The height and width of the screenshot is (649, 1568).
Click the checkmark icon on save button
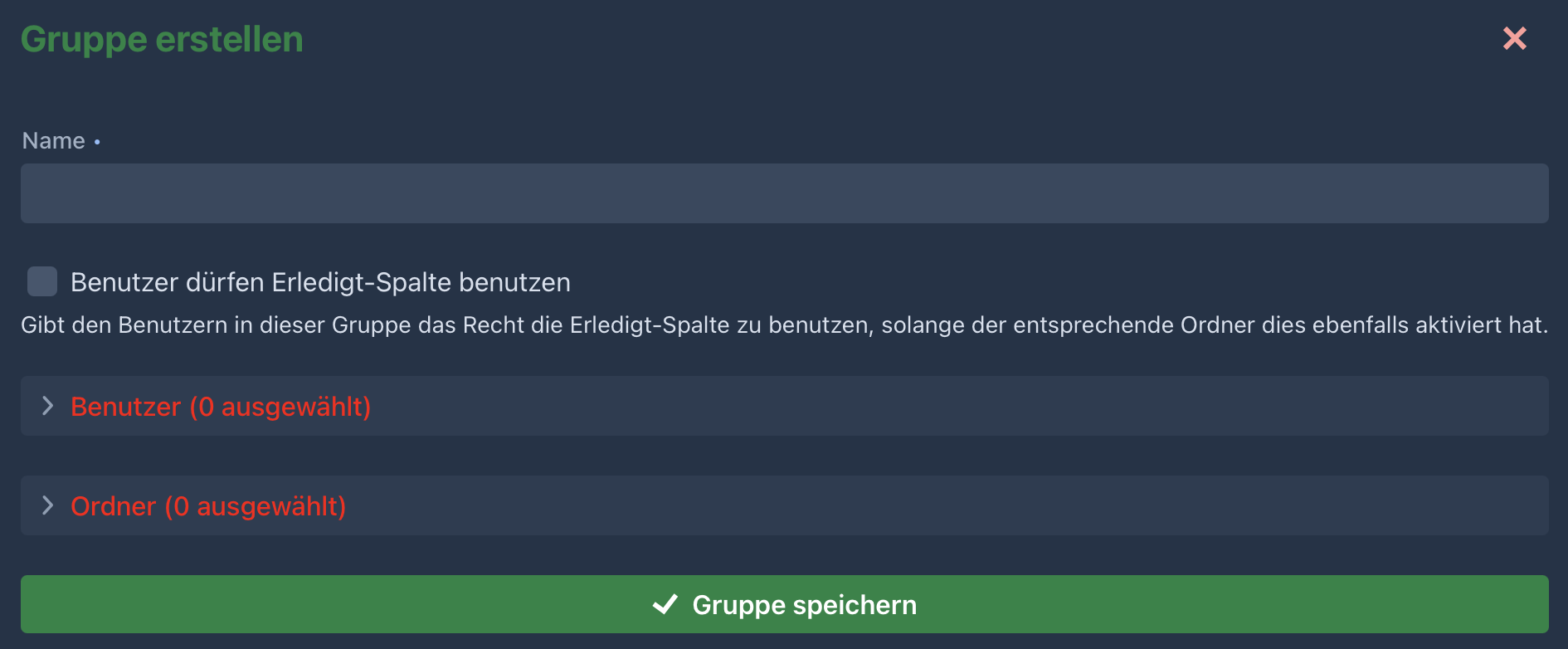(x=665, y=604)
